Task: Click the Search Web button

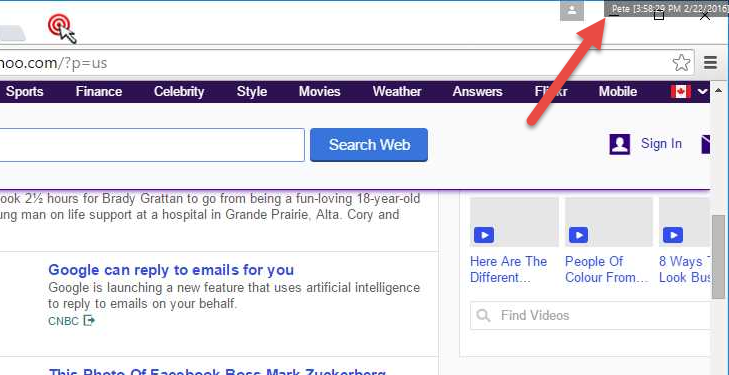Action: coord(369,145)
